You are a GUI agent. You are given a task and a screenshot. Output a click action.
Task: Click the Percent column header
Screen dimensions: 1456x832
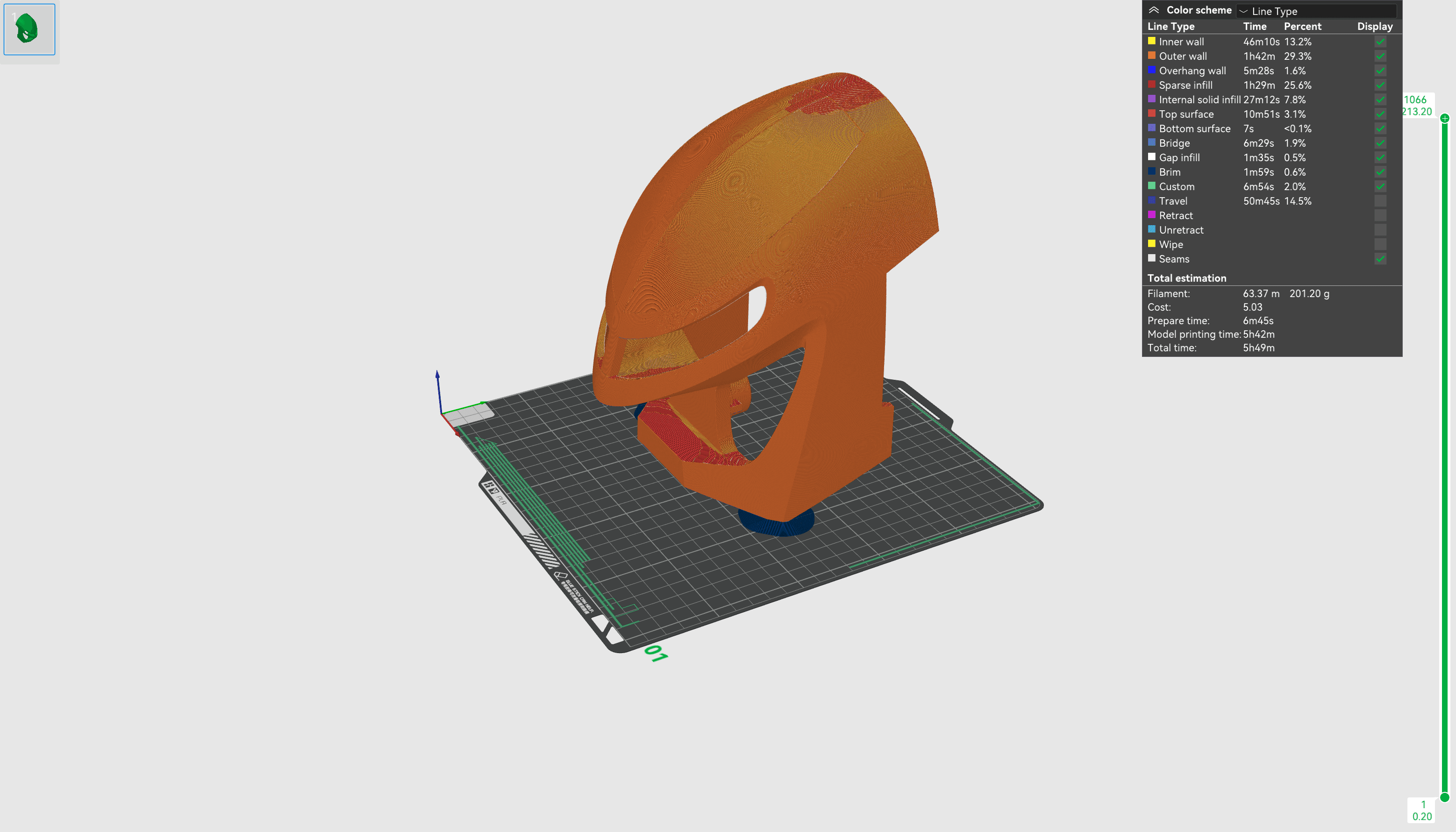click(x=1302, y=26)
